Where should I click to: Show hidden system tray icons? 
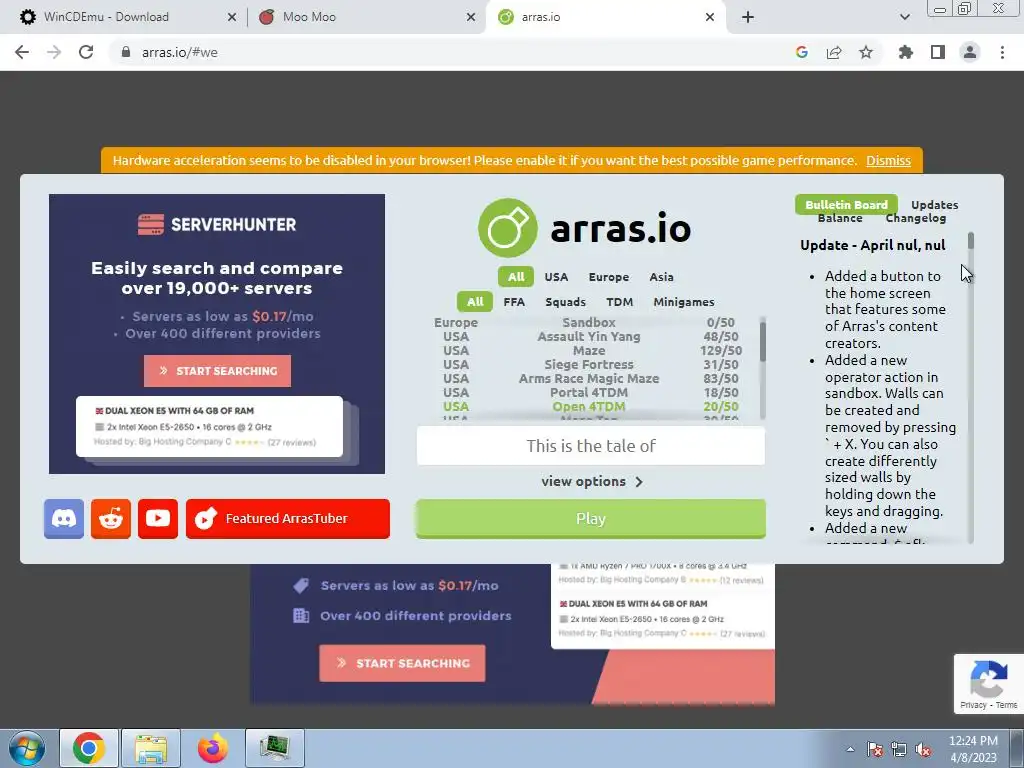pos(850,750)
